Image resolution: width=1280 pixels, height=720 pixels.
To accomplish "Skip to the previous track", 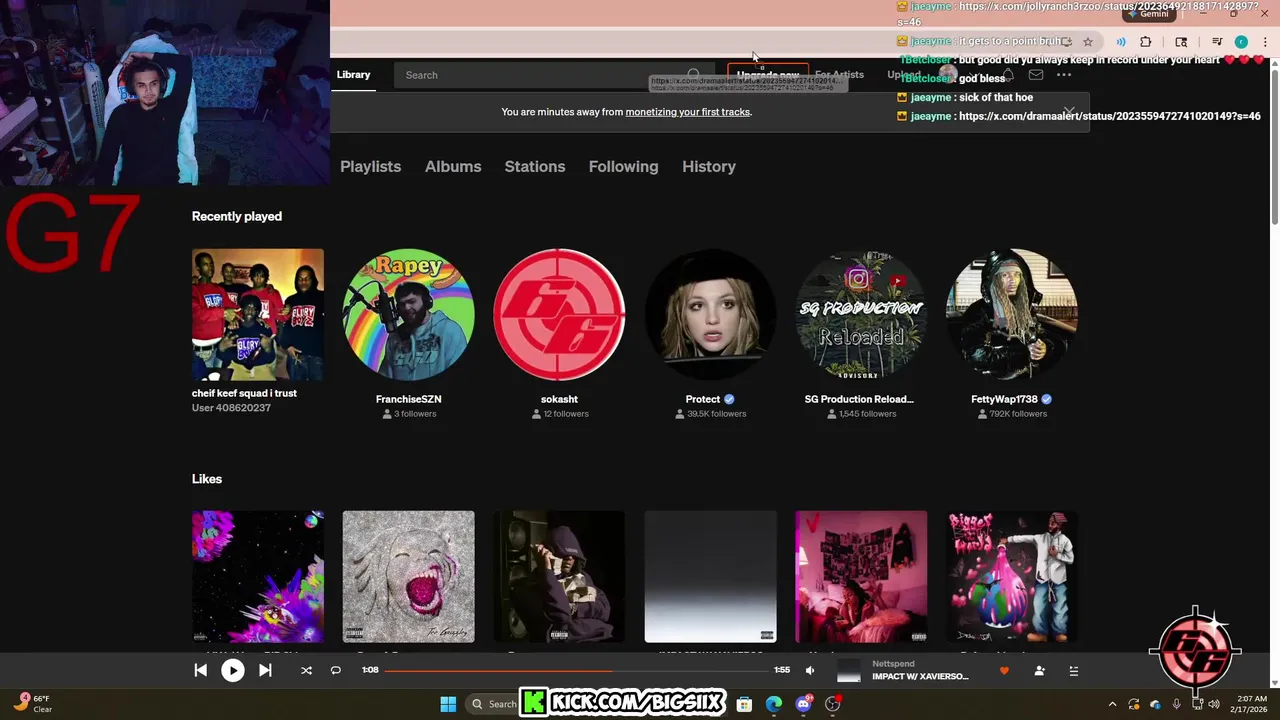I will coord(201,671).
